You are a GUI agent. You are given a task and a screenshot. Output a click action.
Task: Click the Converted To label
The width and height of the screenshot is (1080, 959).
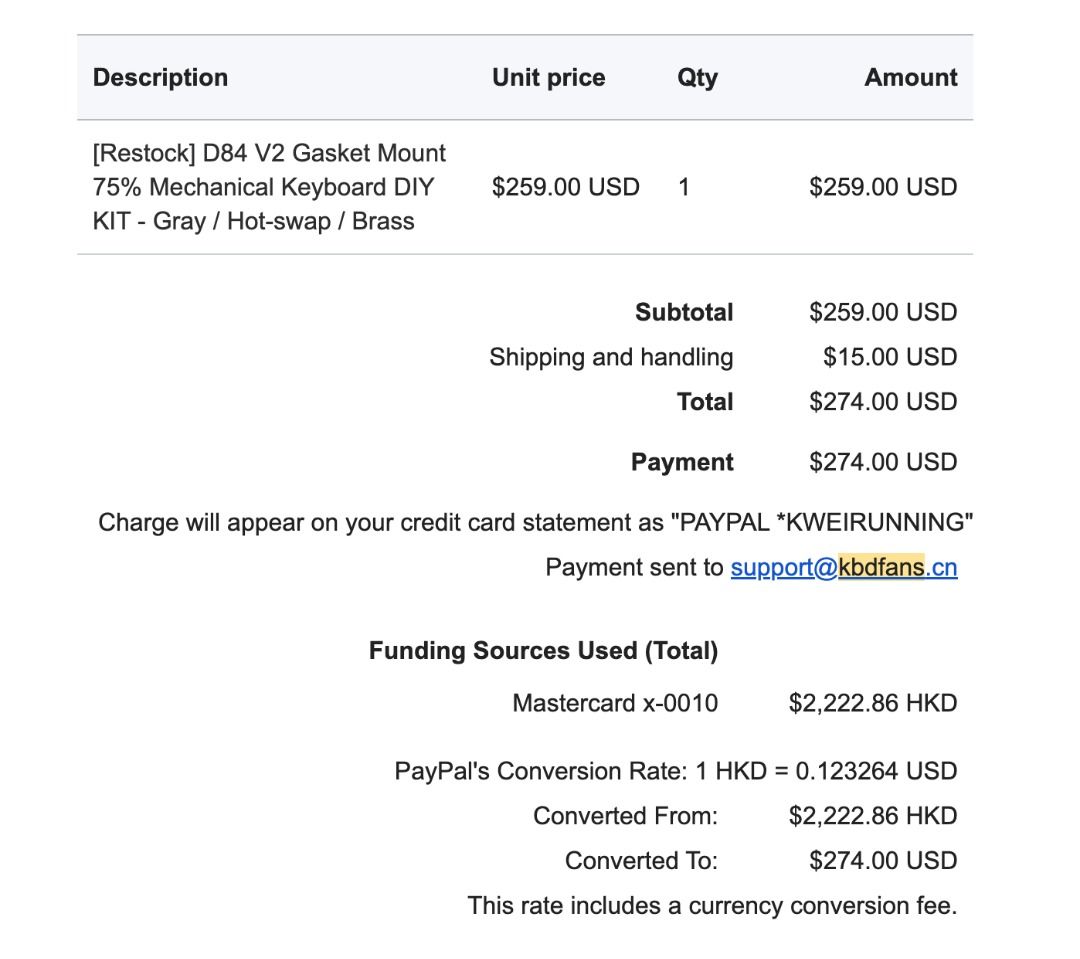click(641, 861)
